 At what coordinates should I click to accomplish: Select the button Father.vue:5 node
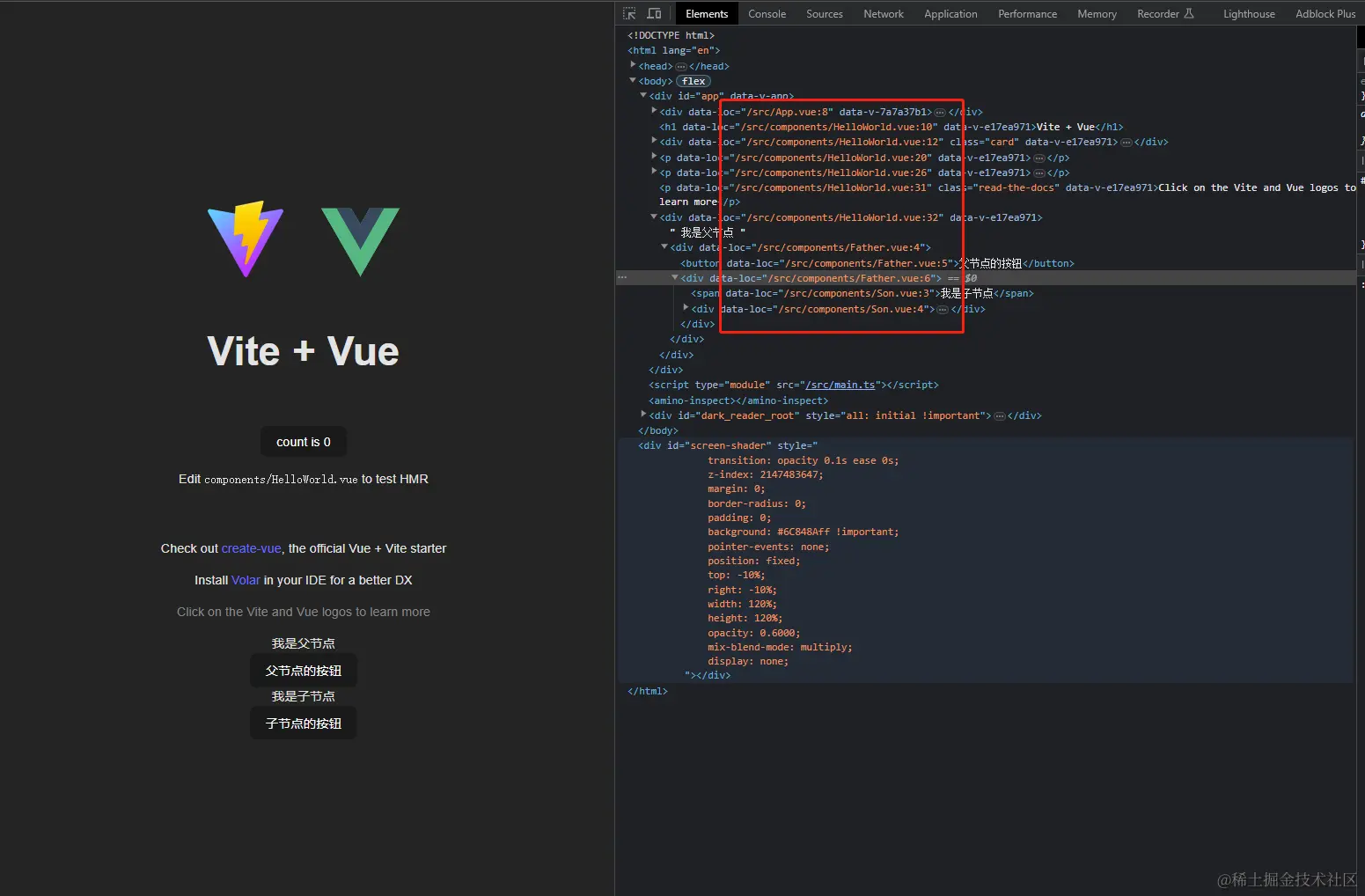tap(877, 263)
